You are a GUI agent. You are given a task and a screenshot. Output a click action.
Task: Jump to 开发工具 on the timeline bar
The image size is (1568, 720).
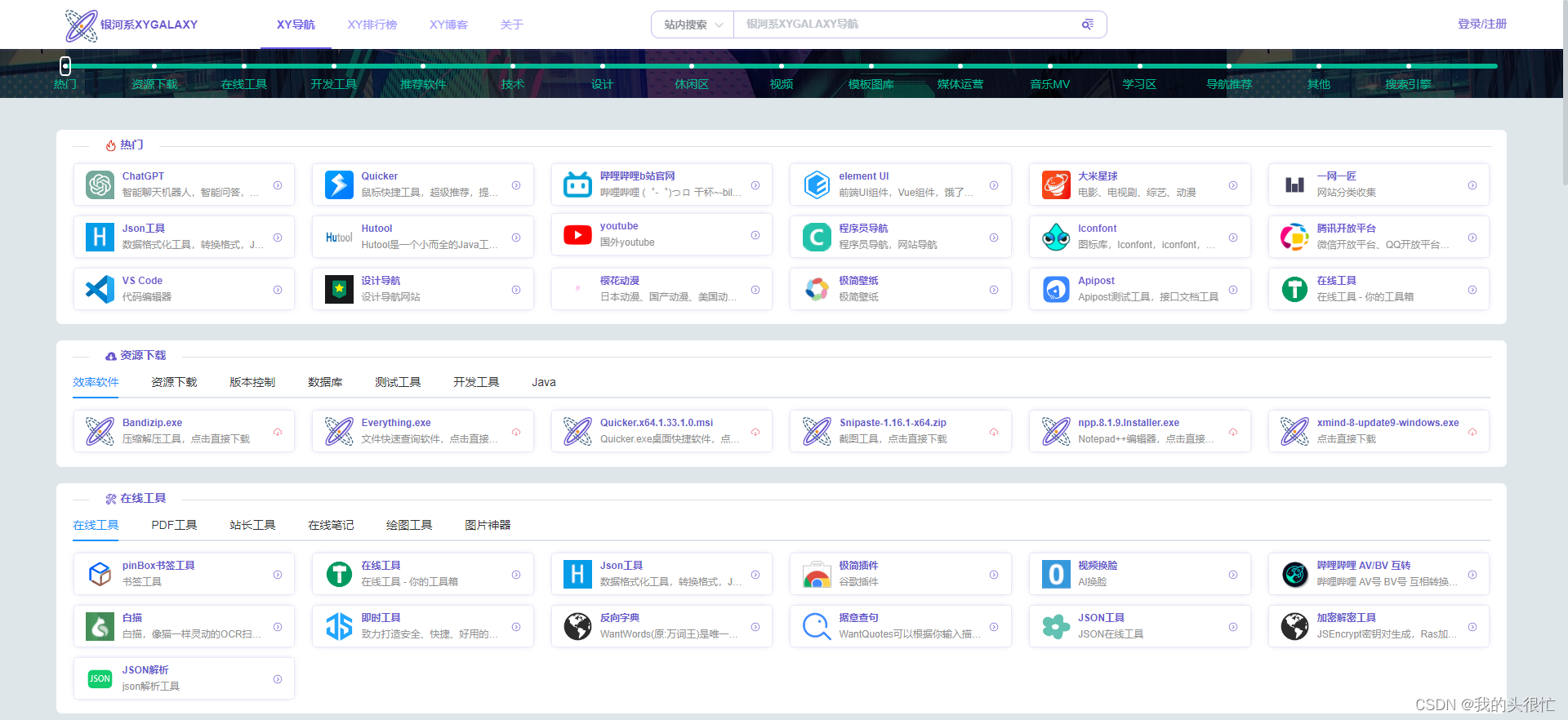[x=333, y=84]
